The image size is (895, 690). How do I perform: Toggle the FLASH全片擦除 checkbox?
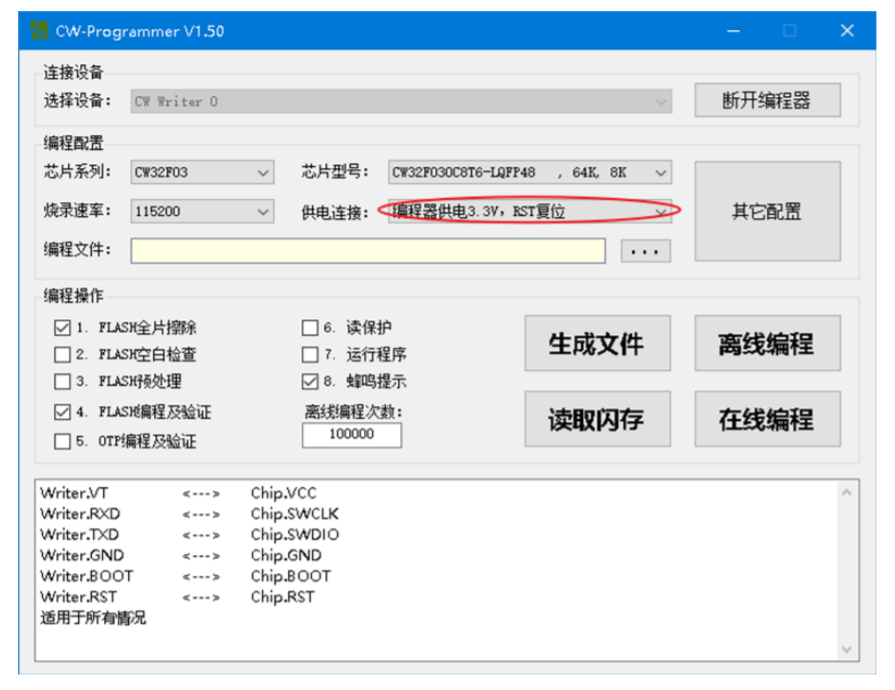point(62,328)
